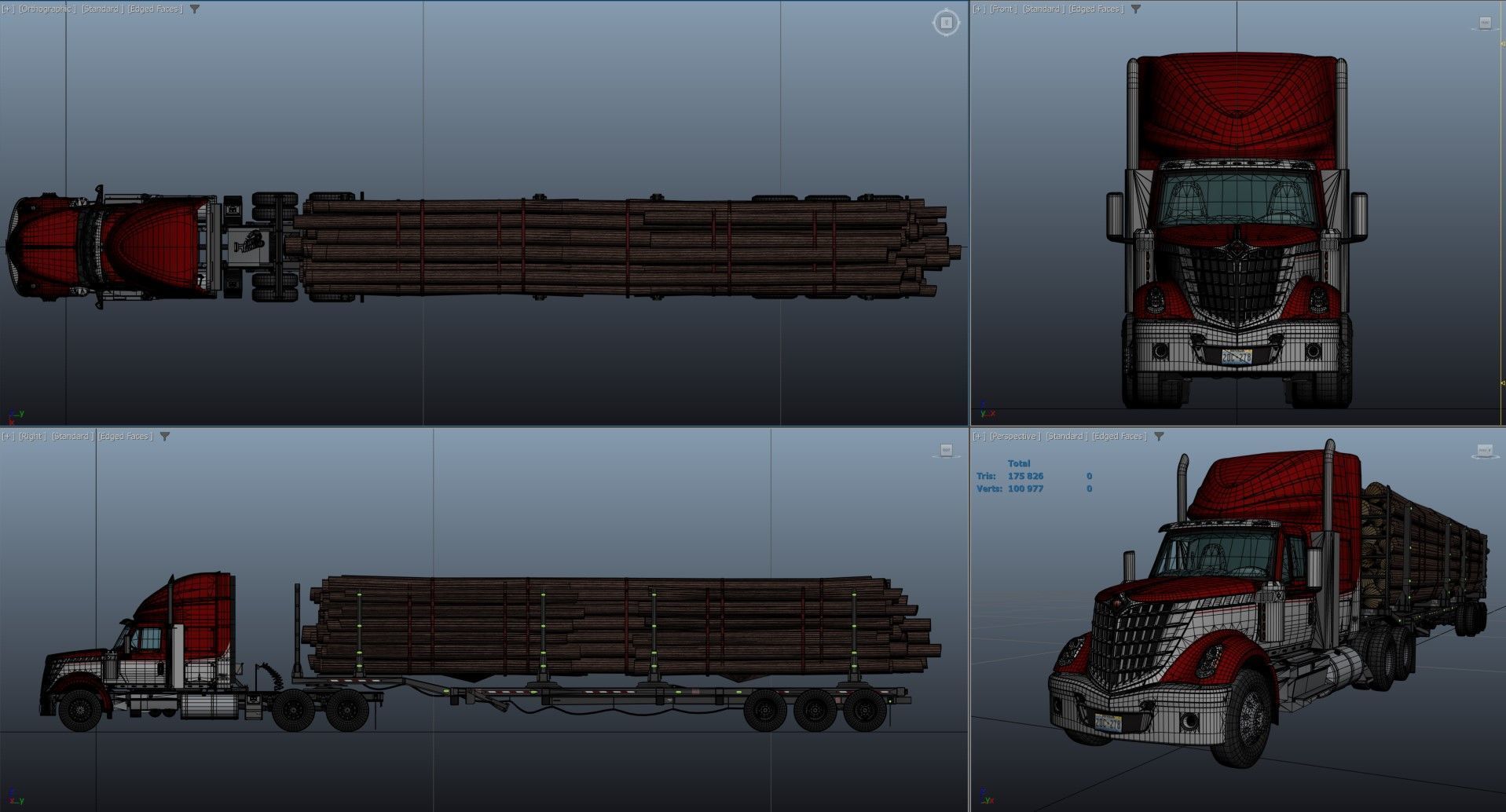
Task: Click the ViewCube in the Perspective viewport
Action: coord(1485,451)
